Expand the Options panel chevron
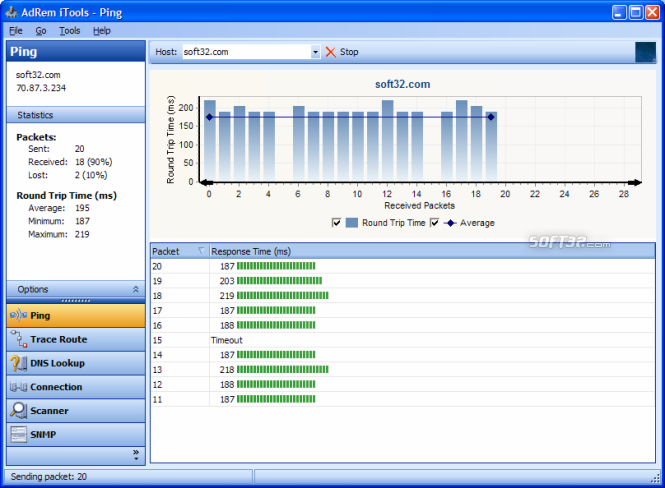This screenshot has height=488, width=665. [x=136, y=289]
